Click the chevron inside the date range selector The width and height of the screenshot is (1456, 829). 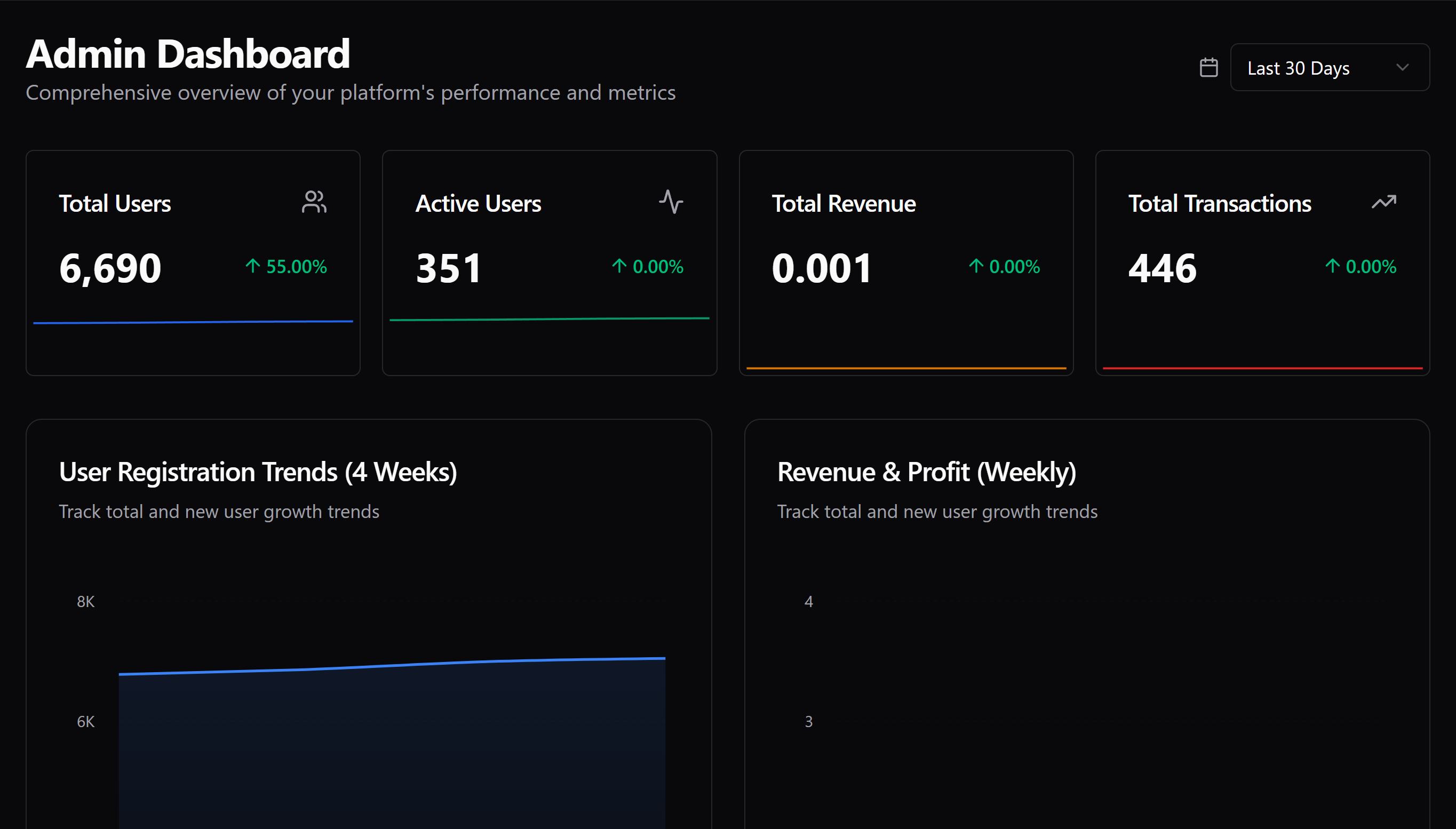1402,67
